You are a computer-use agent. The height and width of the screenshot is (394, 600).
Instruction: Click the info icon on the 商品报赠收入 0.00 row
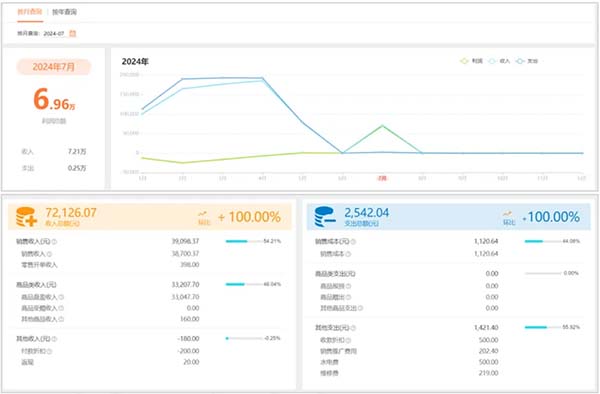[x=61, y=308]
